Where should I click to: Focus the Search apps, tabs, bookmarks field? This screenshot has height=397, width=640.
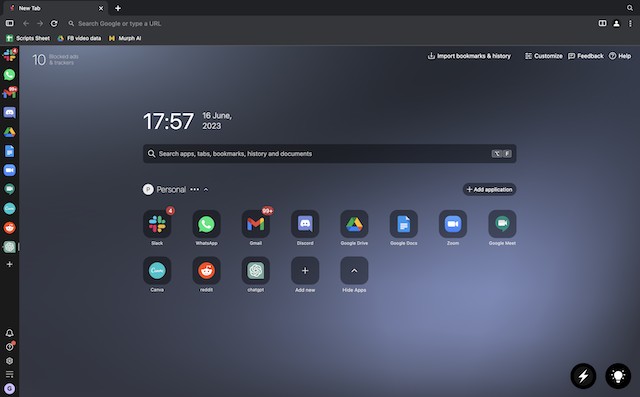tap(329, 154)
